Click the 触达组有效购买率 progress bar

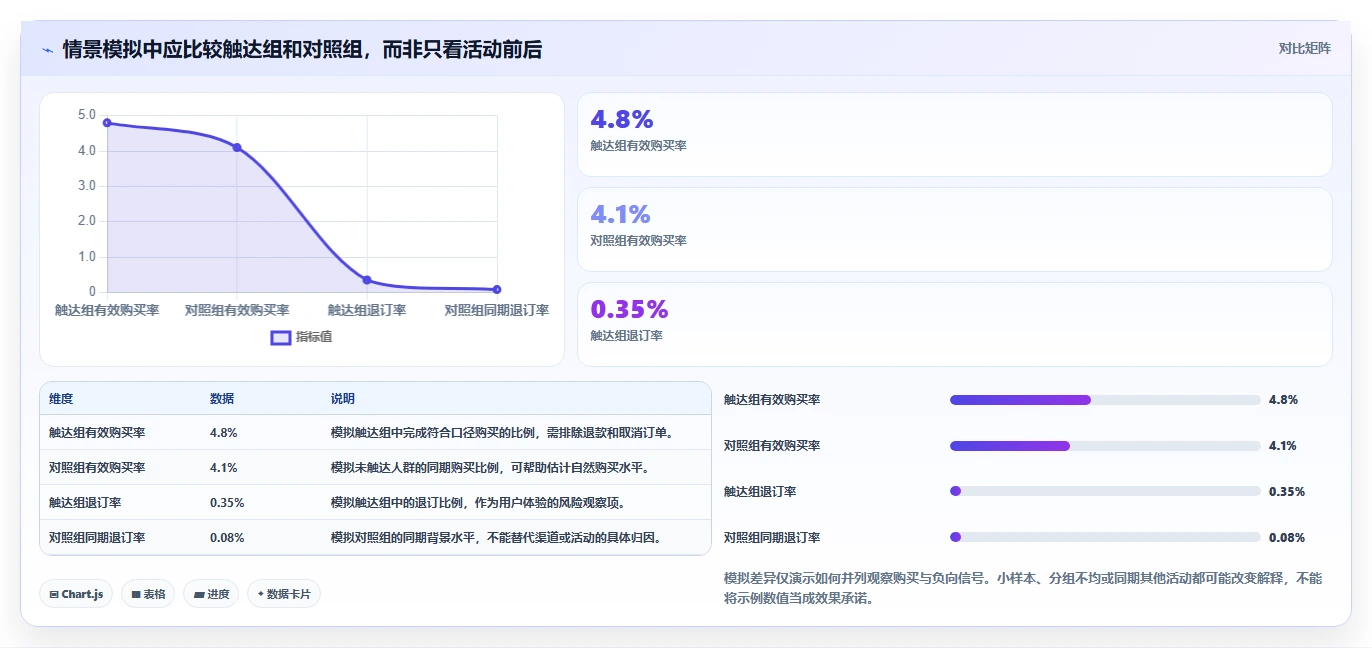point(1105,400)
